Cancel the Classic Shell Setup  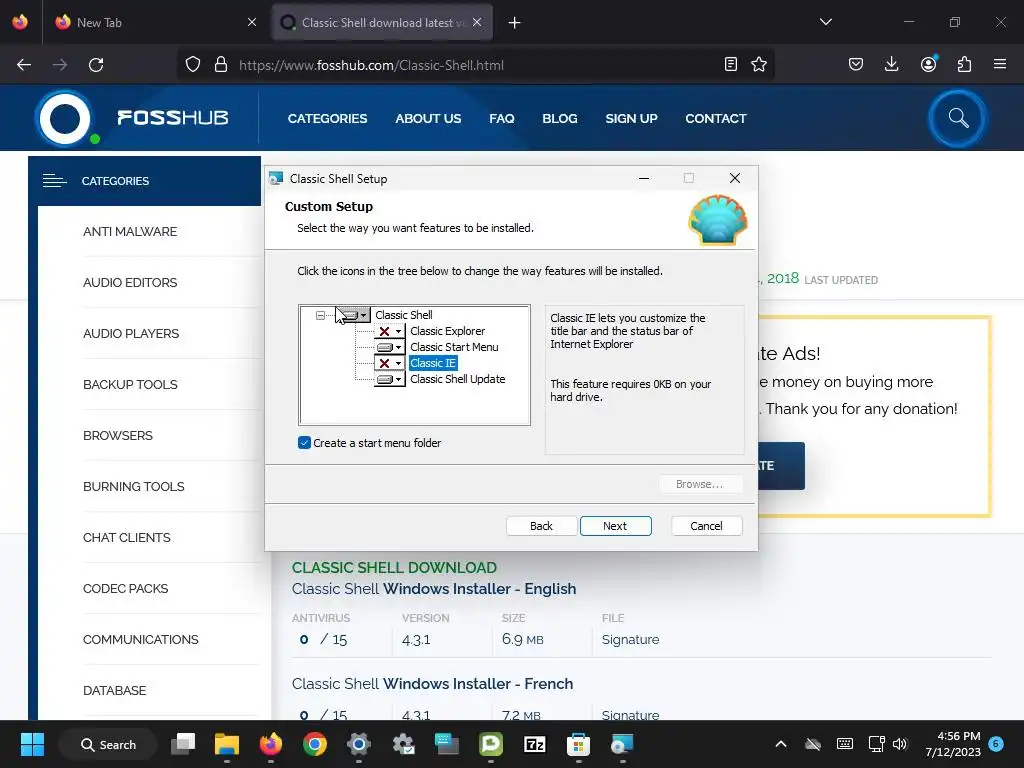click(707, 526)
